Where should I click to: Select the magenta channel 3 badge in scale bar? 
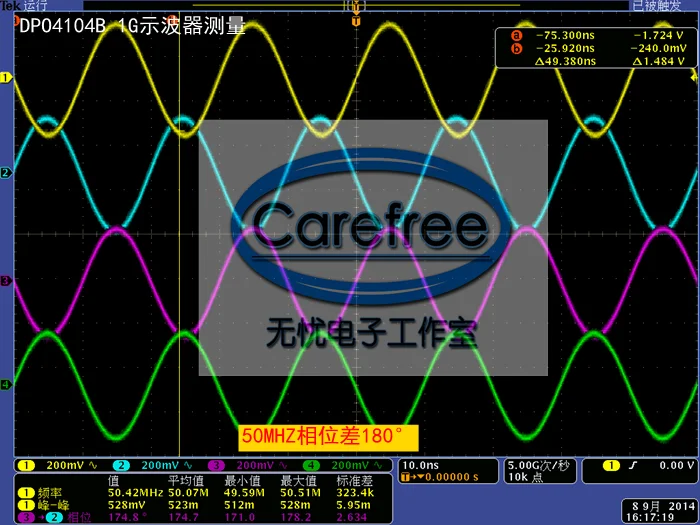(216, 466)
